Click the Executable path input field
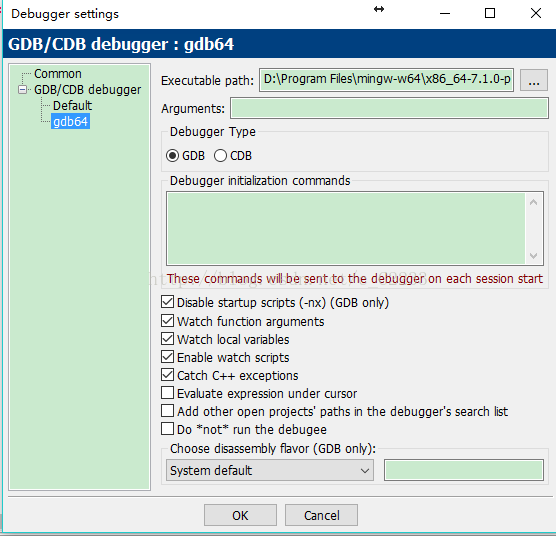This screenshot has width=556, height=536. click(x=386, y=80)
